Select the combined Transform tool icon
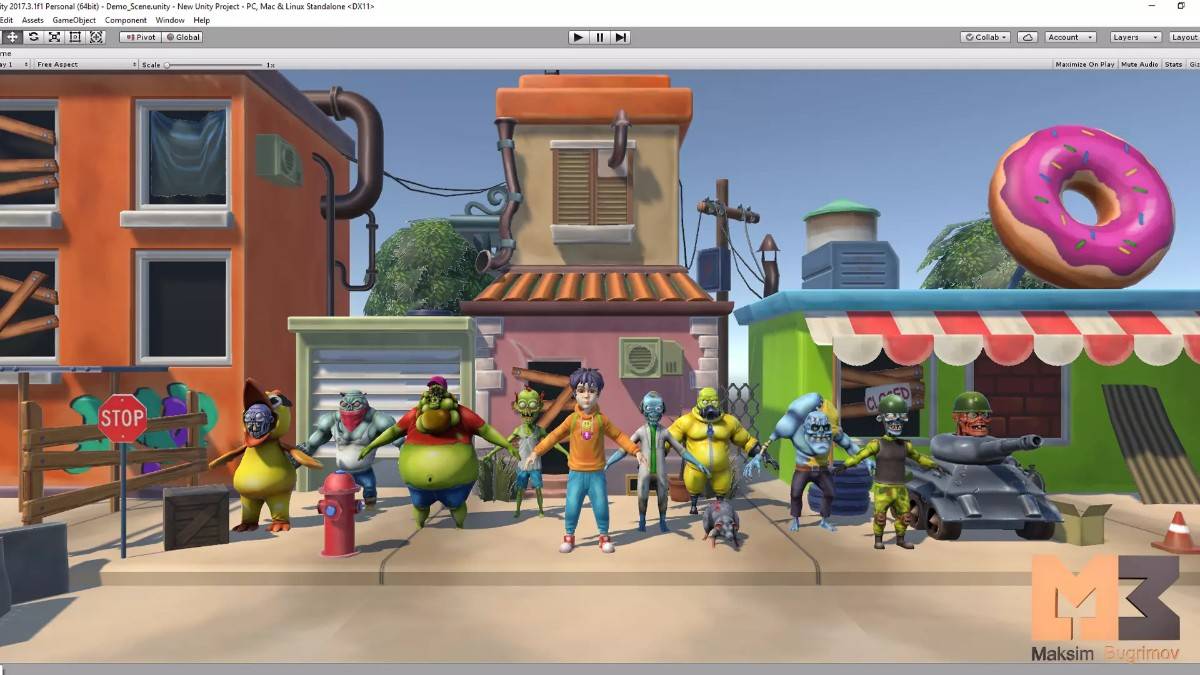This screenshot has width=1200, height=675. point(96,37)
